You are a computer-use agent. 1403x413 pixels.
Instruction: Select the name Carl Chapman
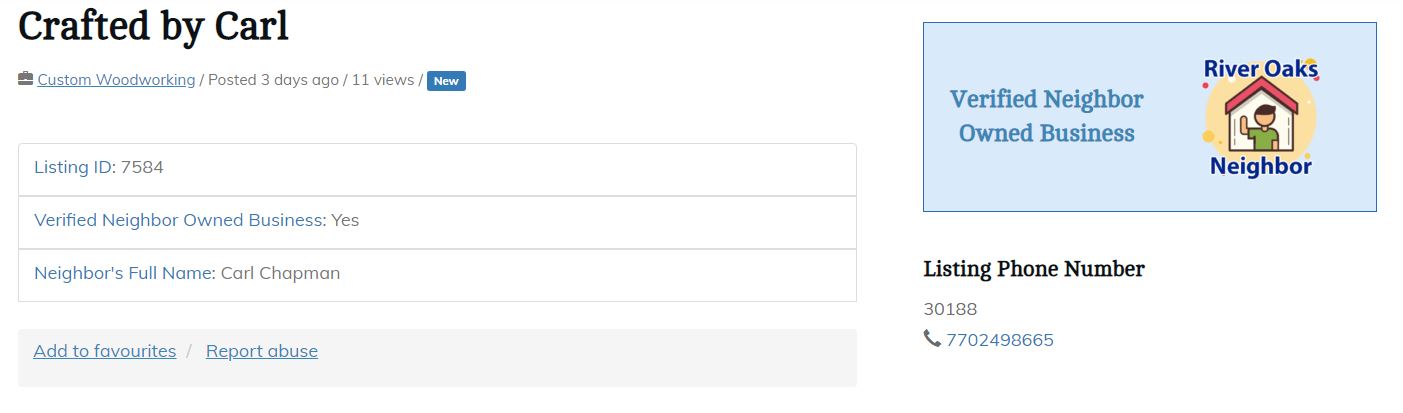click(280, 273)
